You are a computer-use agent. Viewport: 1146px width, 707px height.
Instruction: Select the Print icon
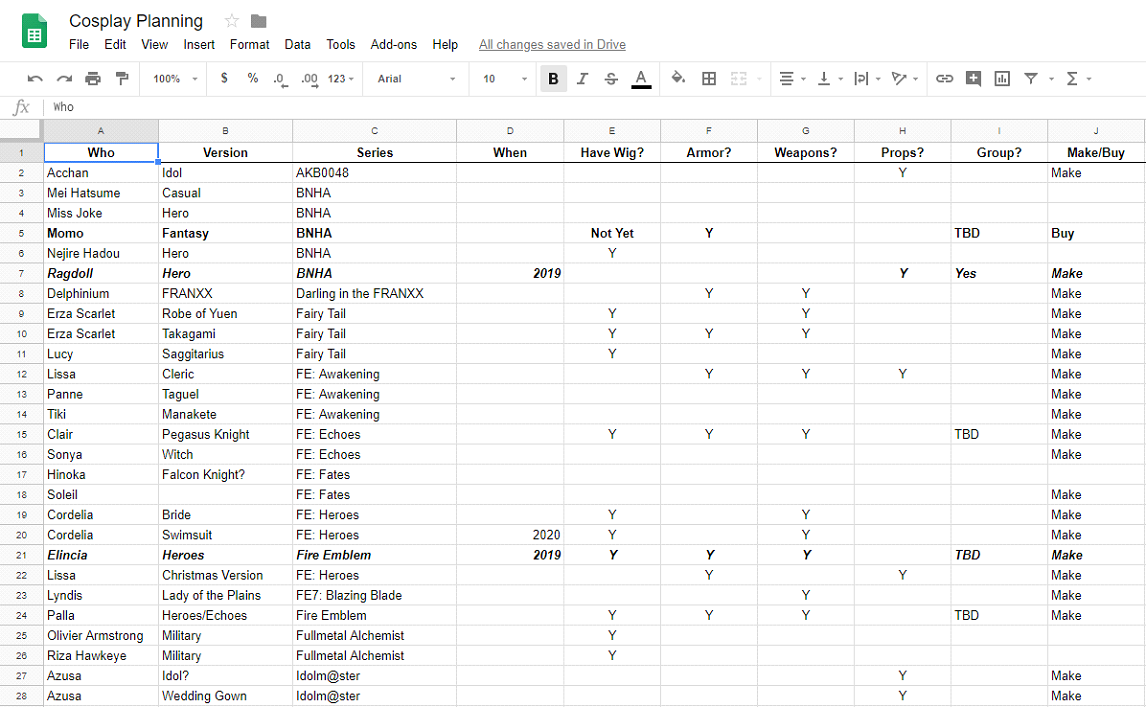tap(91, 78)
